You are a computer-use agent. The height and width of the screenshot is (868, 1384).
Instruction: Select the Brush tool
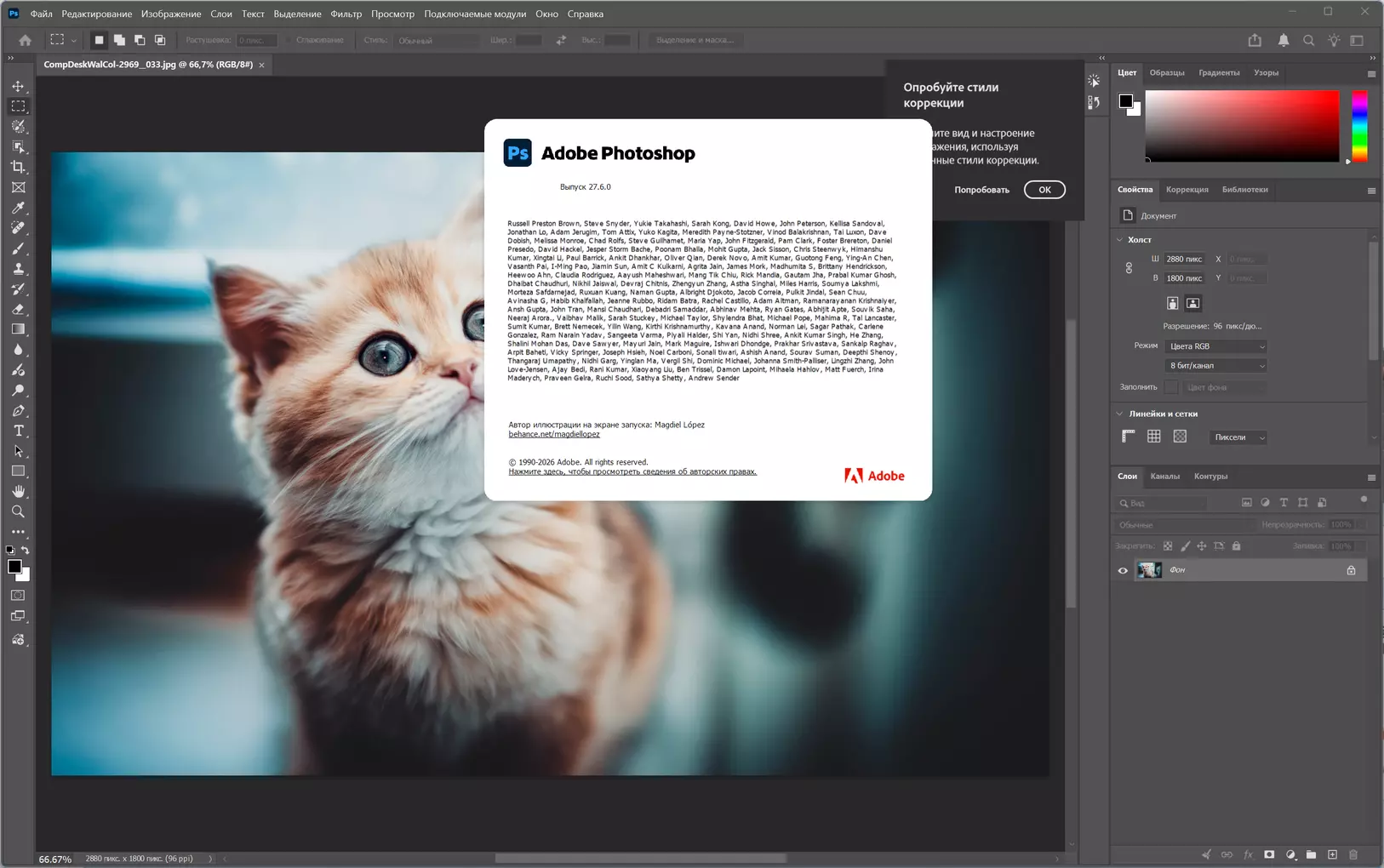(18, 248)
